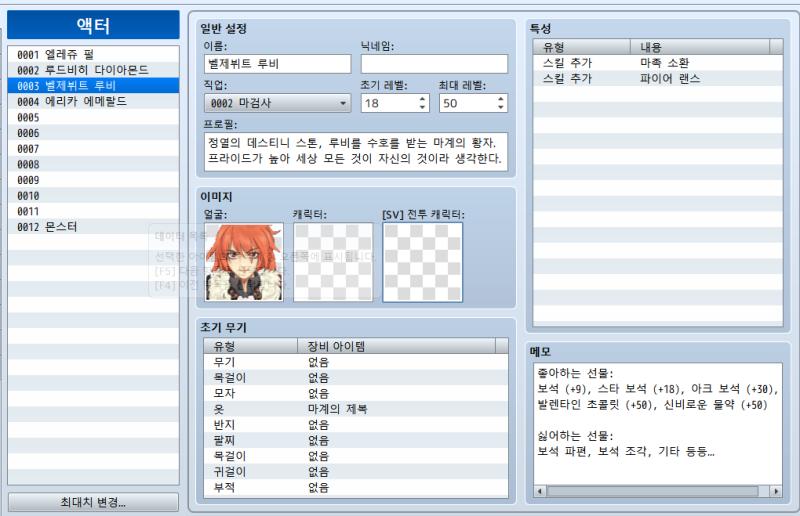Select actor 0001 엘레쥬 펄
800x516 pixels.
tap(93, 54)
